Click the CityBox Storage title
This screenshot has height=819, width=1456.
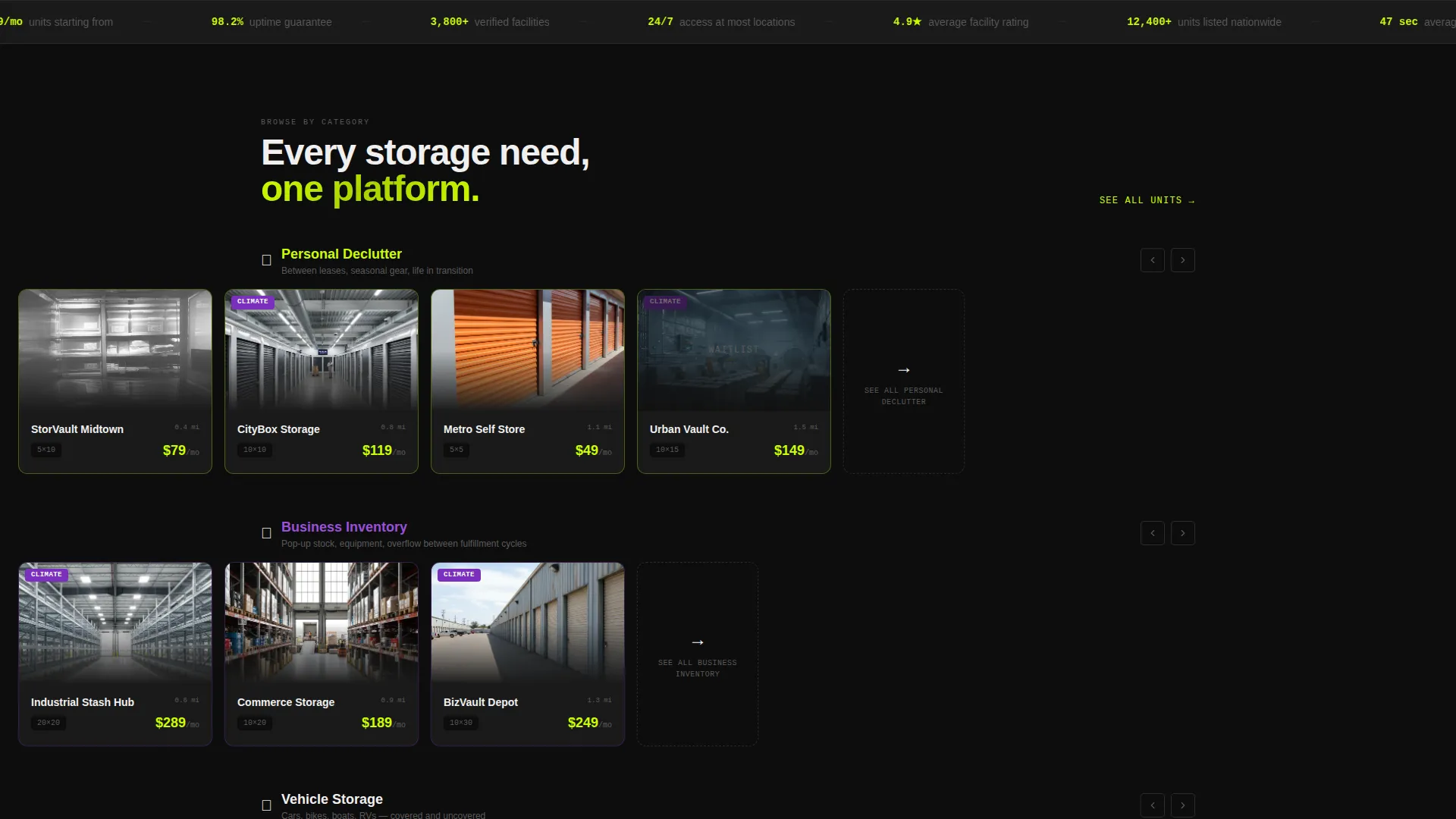click(278, 429)
